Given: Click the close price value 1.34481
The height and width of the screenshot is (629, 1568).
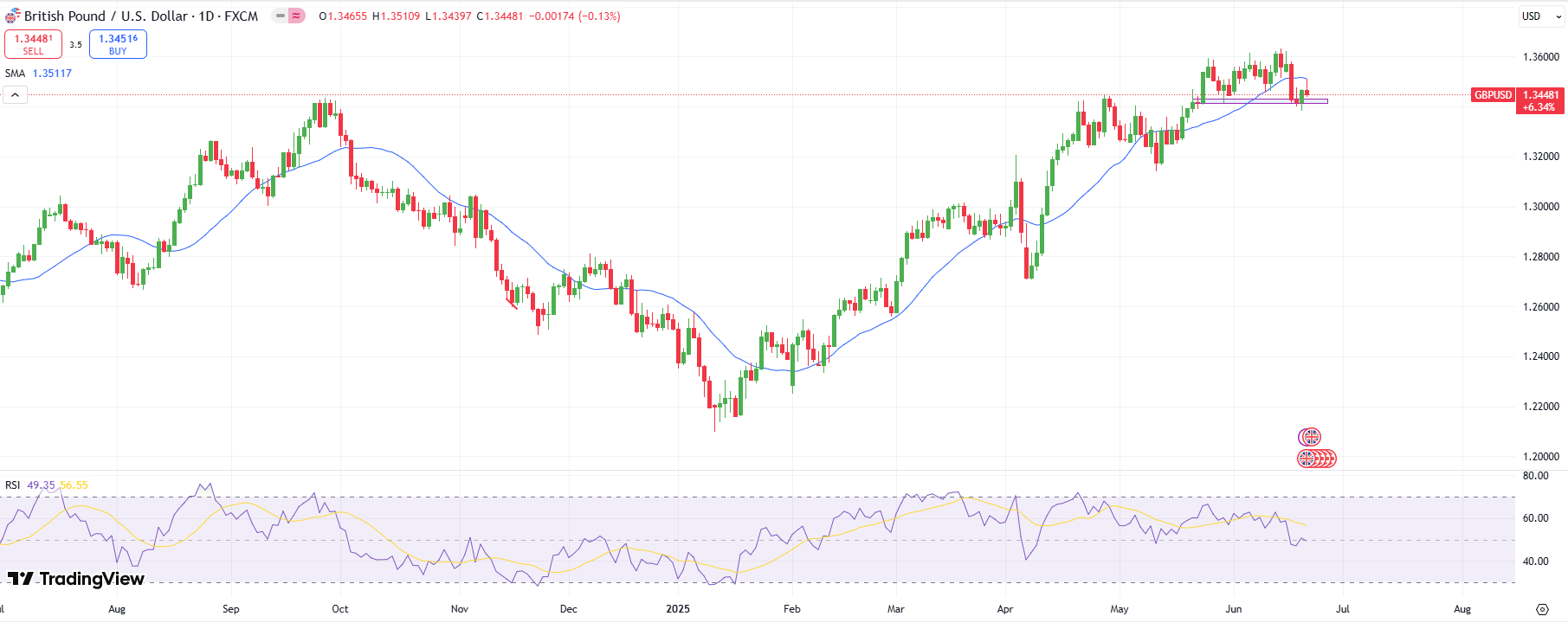Looking at the screenshot, I should point(504,16).
